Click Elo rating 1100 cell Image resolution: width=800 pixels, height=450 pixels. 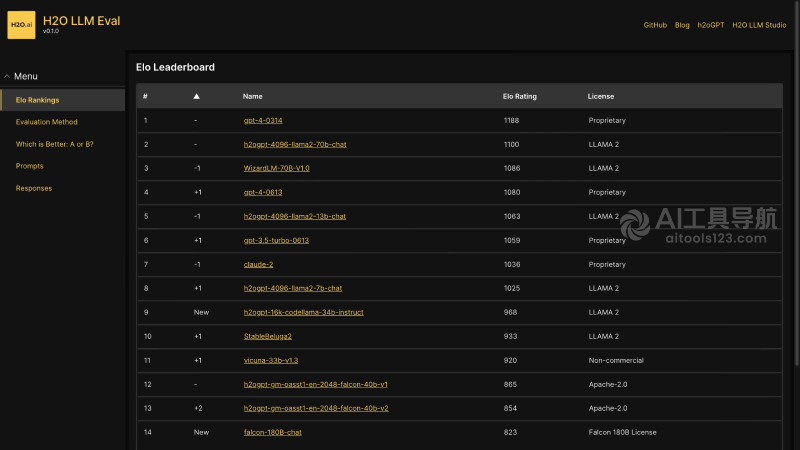pos(511,144)
